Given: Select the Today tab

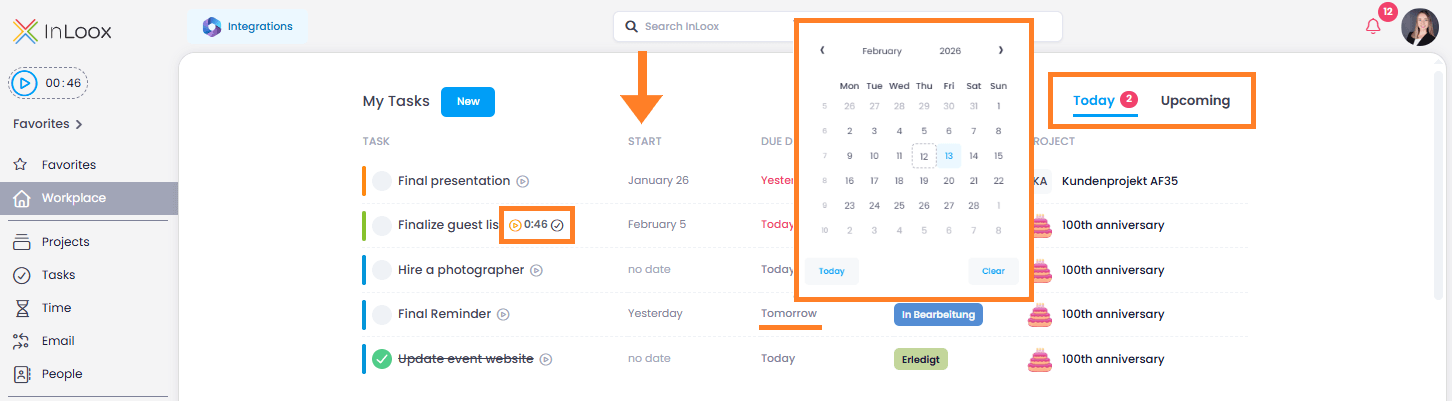Looking at the screenshot, I should (x=1093, y=100).
